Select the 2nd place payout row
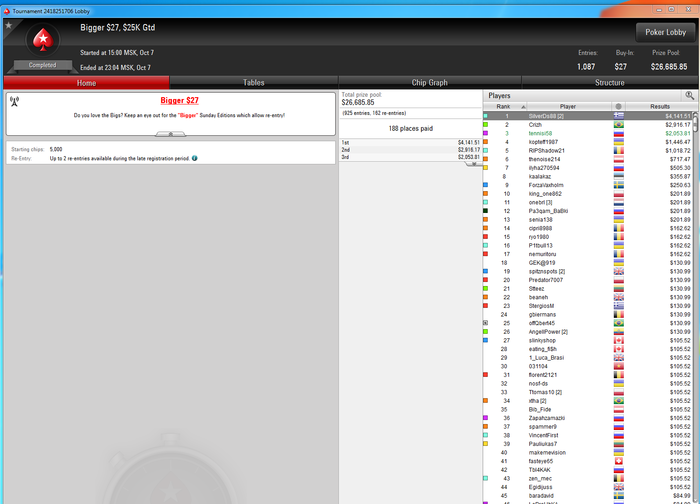 tap(410, 150)
